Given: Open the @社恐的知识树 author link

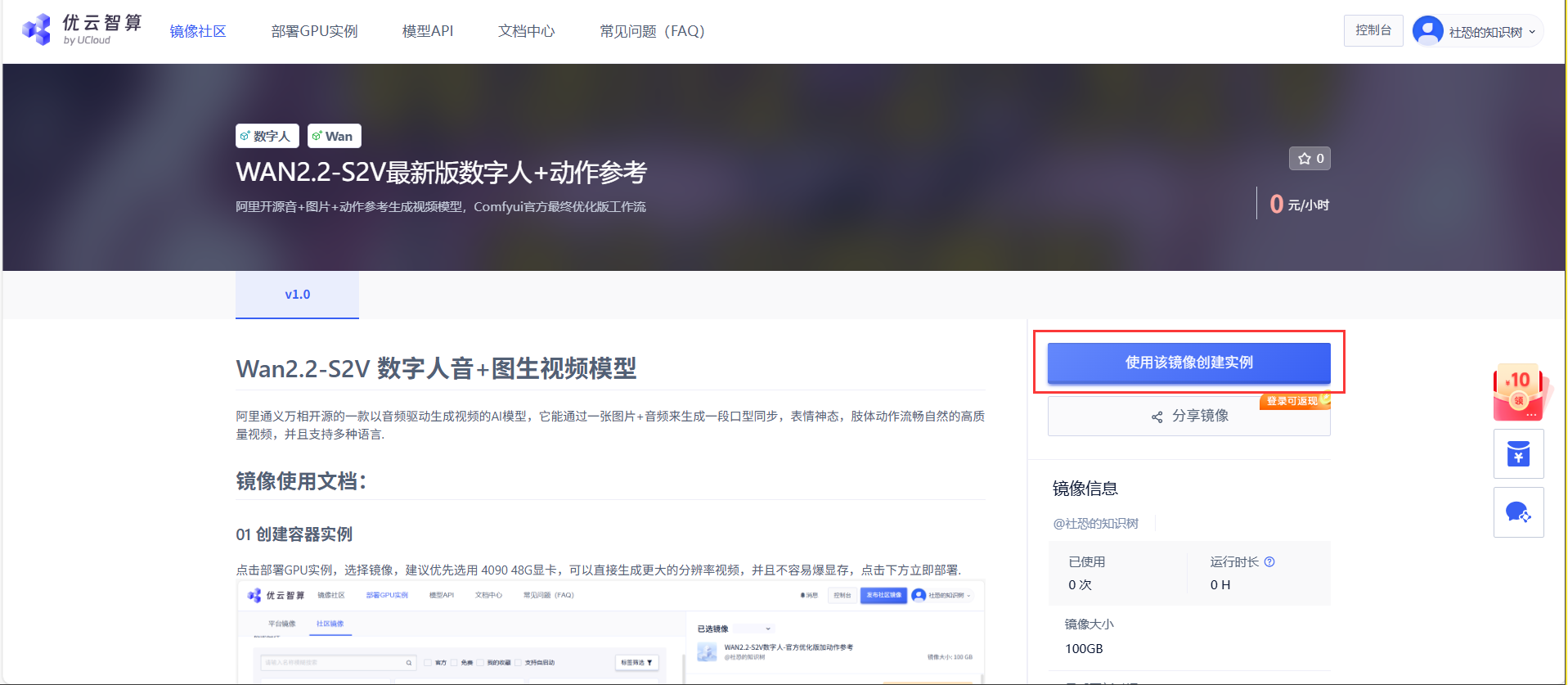Looking at the screenshot, I should point(1095,524).
